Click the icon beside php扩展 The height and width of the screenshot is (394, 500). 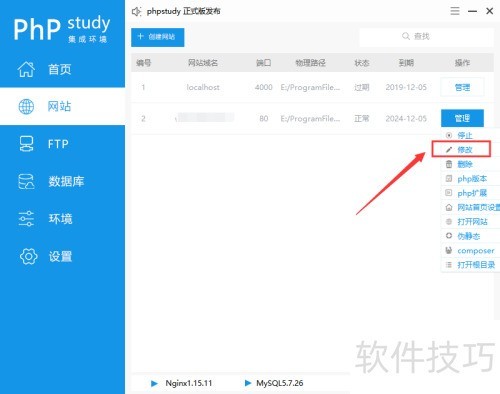click(449, 193)
